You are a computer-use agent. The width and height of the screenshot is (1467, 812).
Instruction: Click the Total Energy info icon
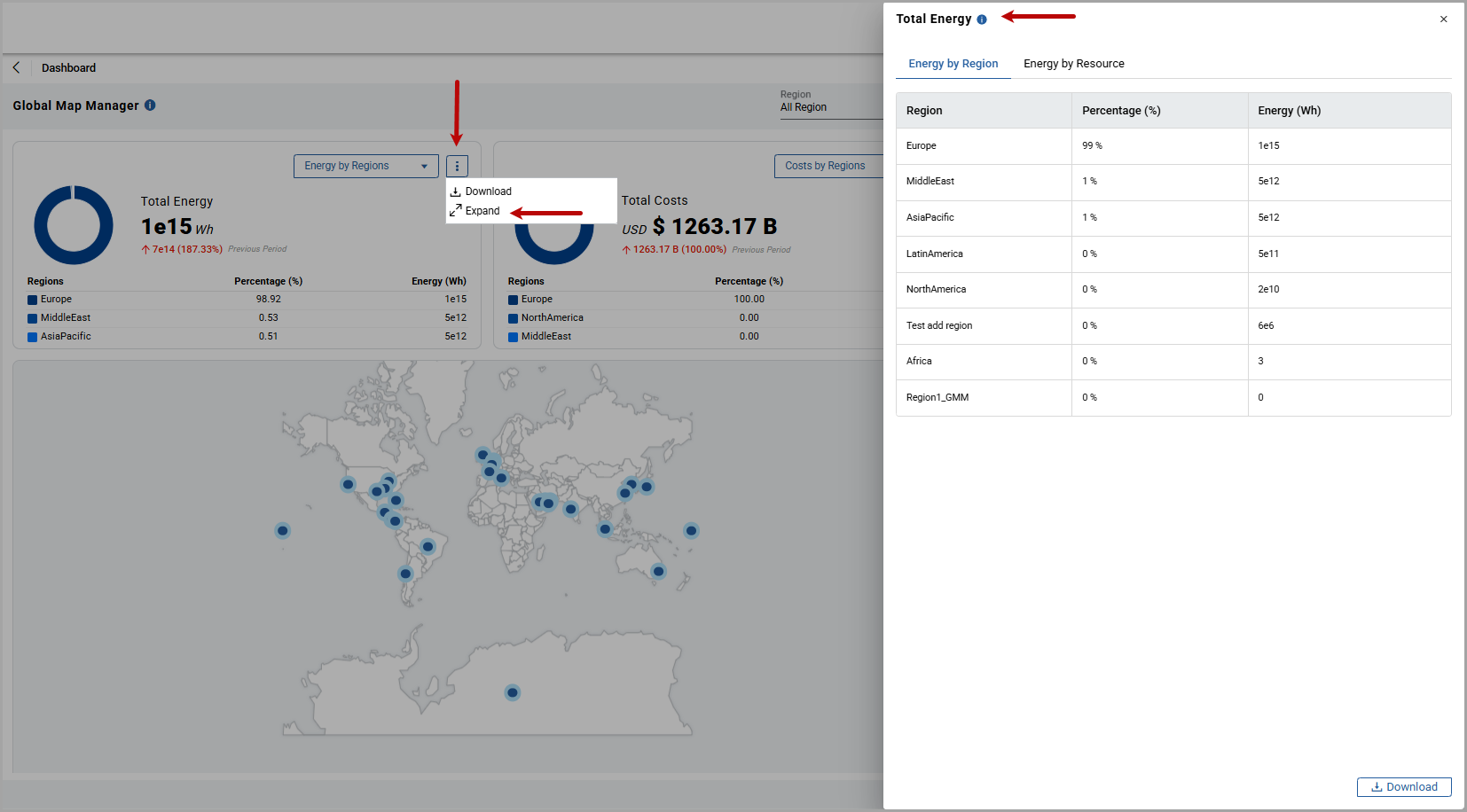coord(982,20)
